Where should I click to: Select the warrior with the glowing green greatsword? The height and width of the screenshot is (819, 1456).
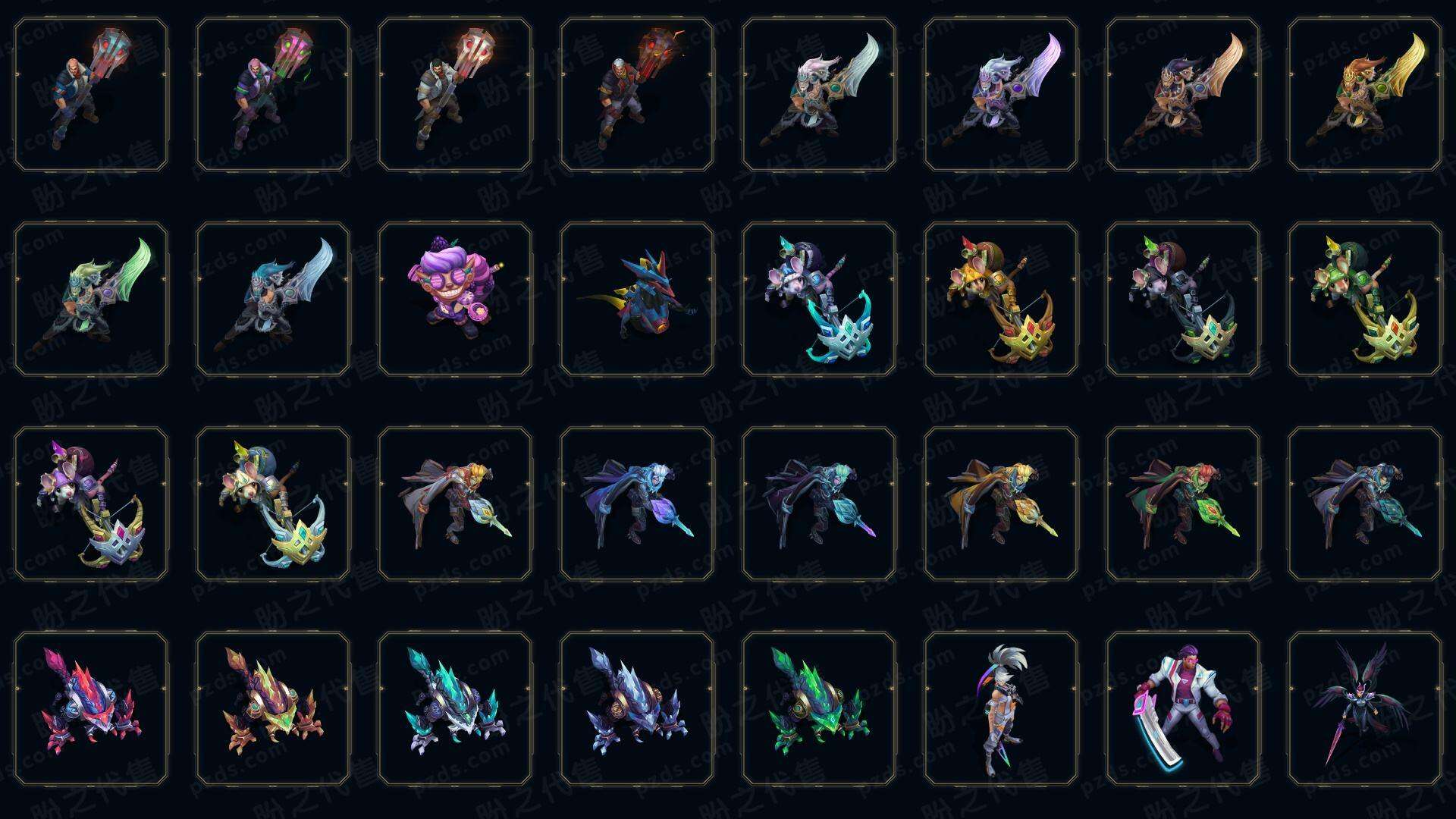(x=91, y=299)
